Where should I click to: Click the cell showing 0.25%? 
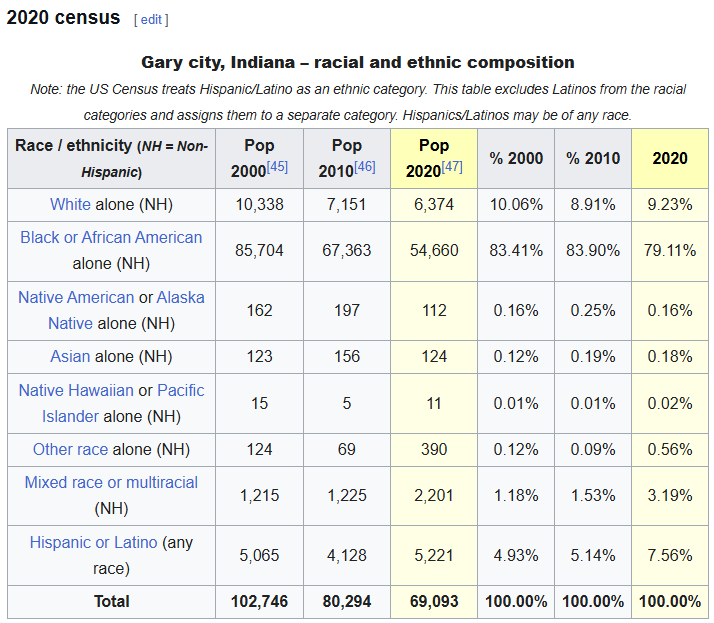(x=593, y=311)
